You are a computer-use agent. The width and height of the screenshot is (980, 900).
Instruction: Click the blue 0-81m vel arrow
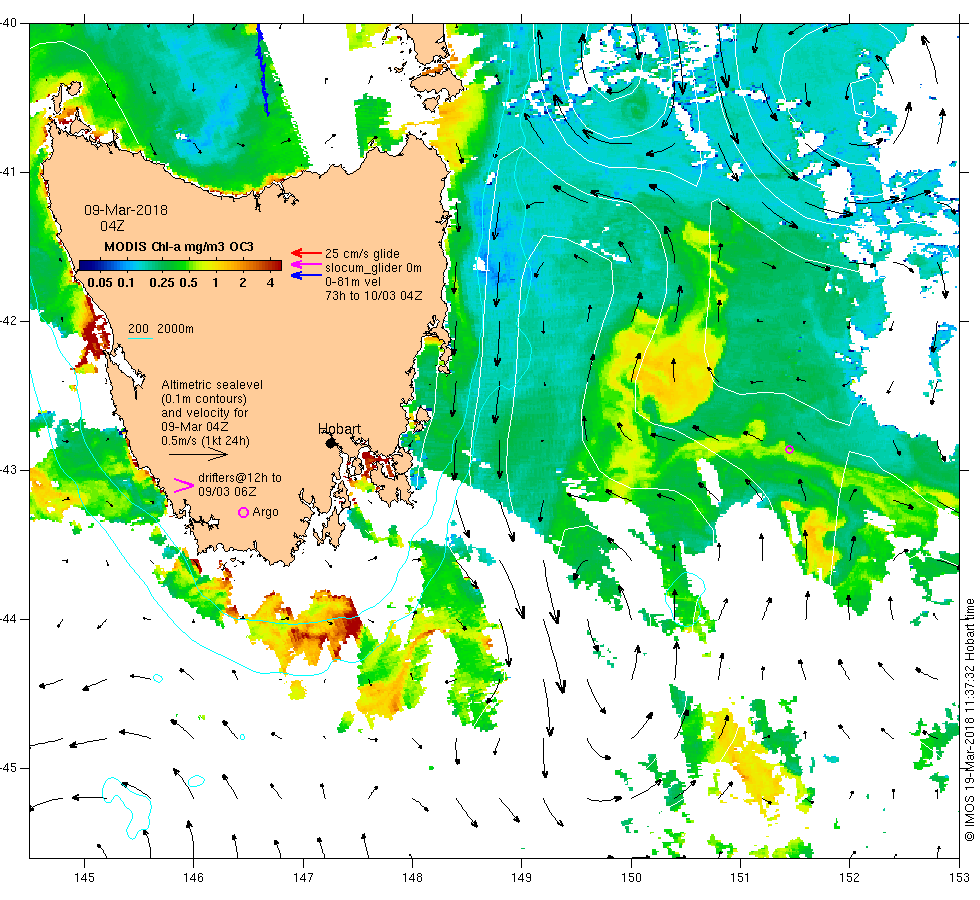pyautogui.click(x=306, y=276)
